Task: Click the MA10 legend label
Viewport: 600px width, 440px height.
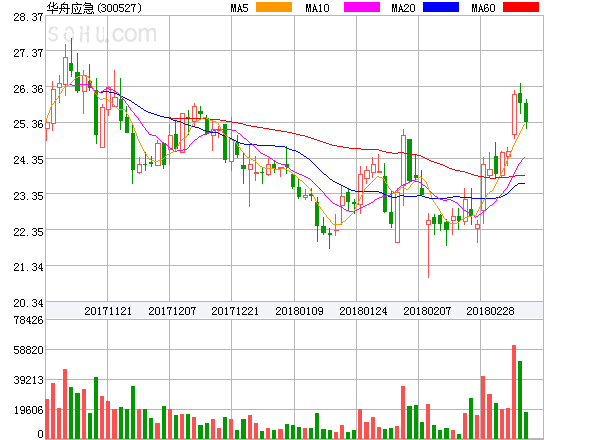Action: 317,8
